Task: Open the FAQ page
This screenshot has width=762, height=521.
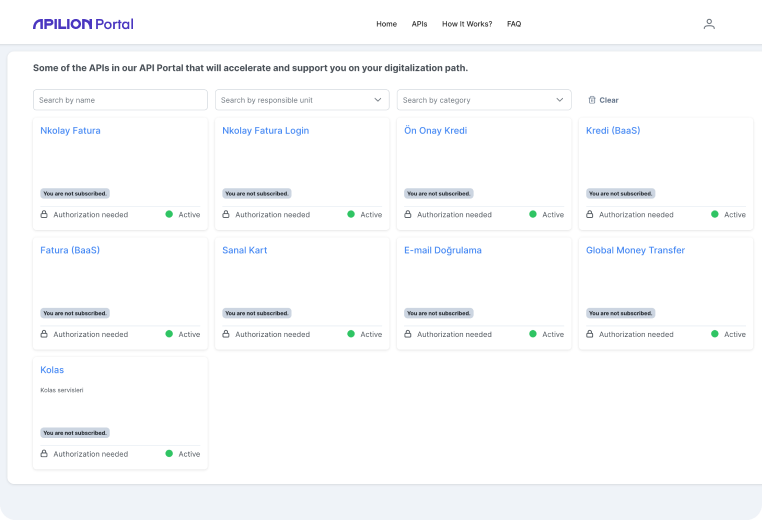Action: pyautogui.click(x=514, y=24)
